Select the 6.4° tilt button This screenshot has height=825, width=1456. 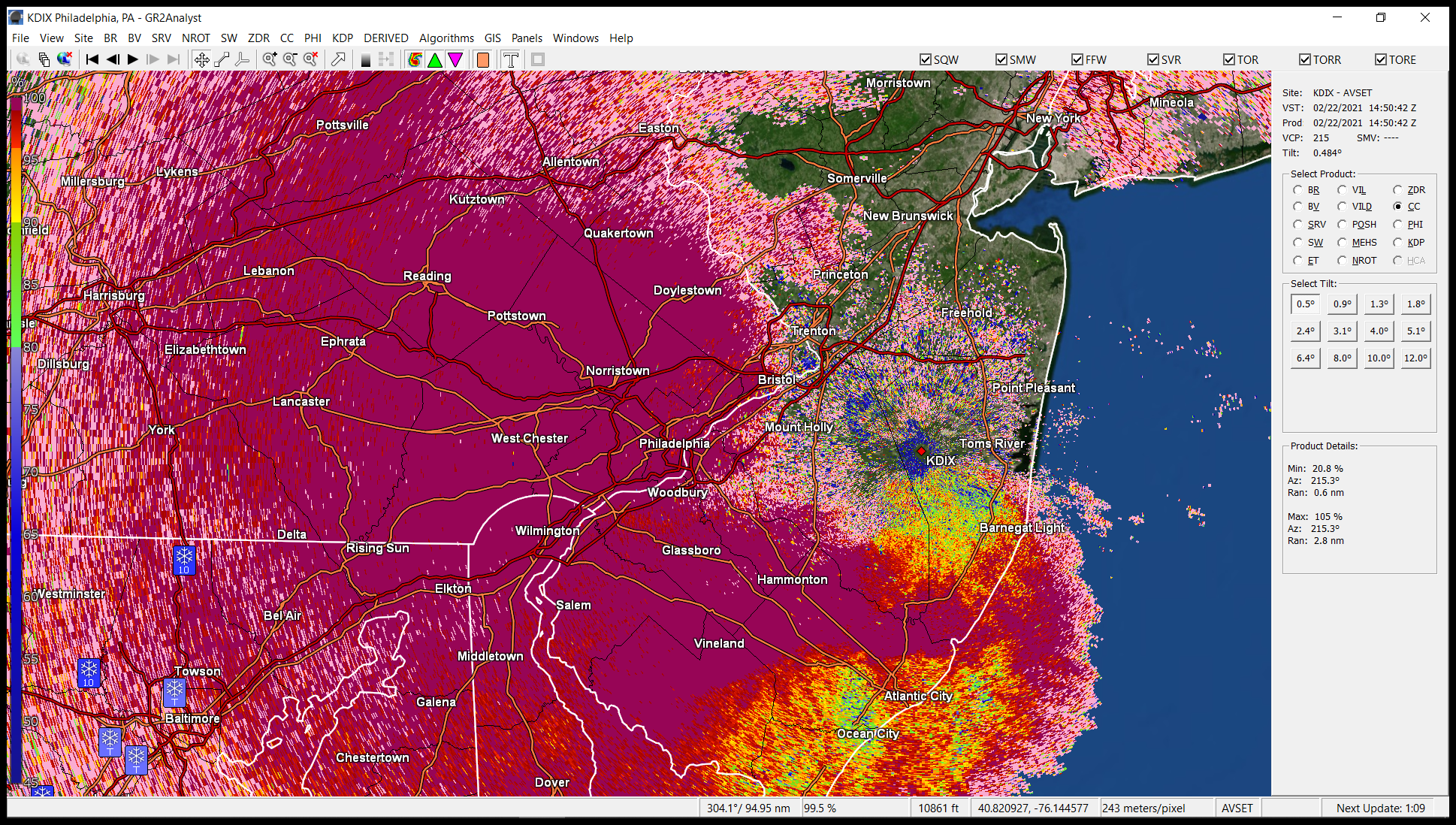(x=1306, y=358)
